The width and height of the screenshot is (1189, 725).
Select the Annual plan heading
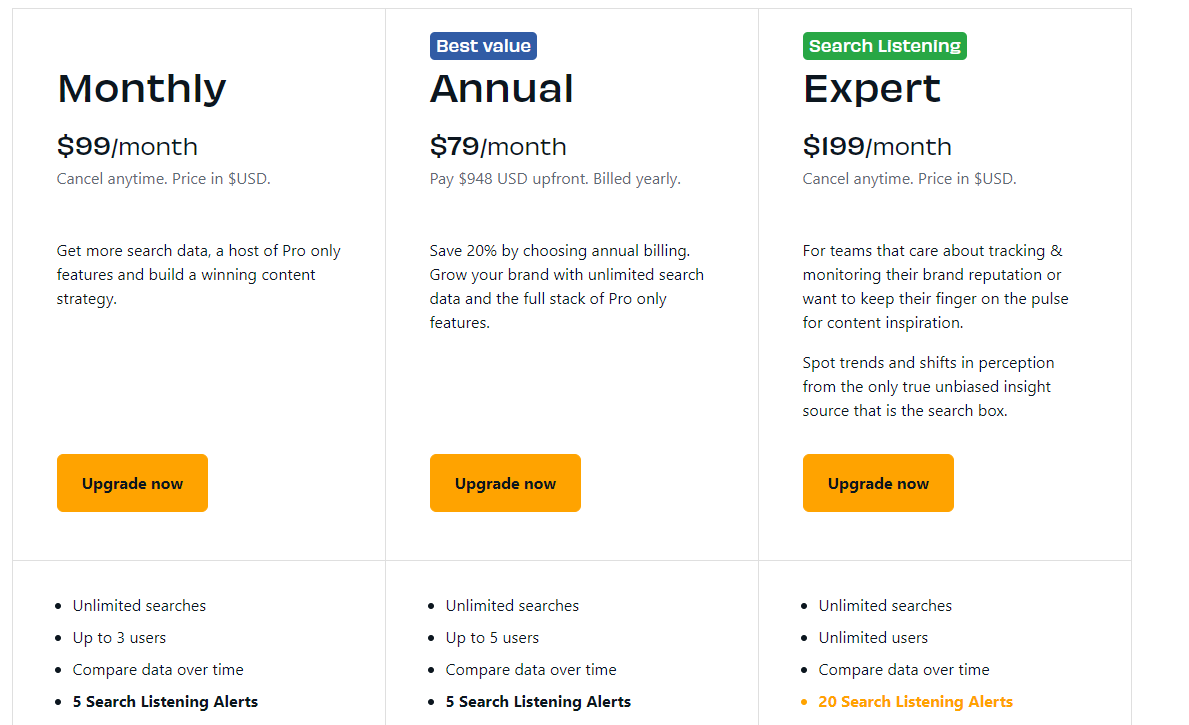tap(501, 89)
